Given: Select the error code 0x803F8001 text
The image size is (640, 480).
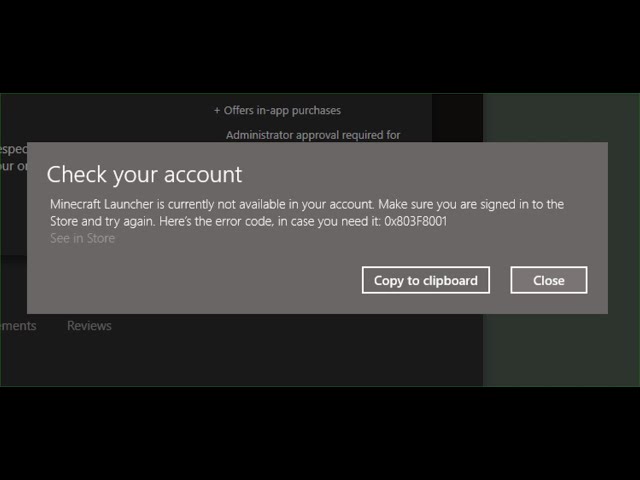Looking at the screenshot, I should 416,221.
